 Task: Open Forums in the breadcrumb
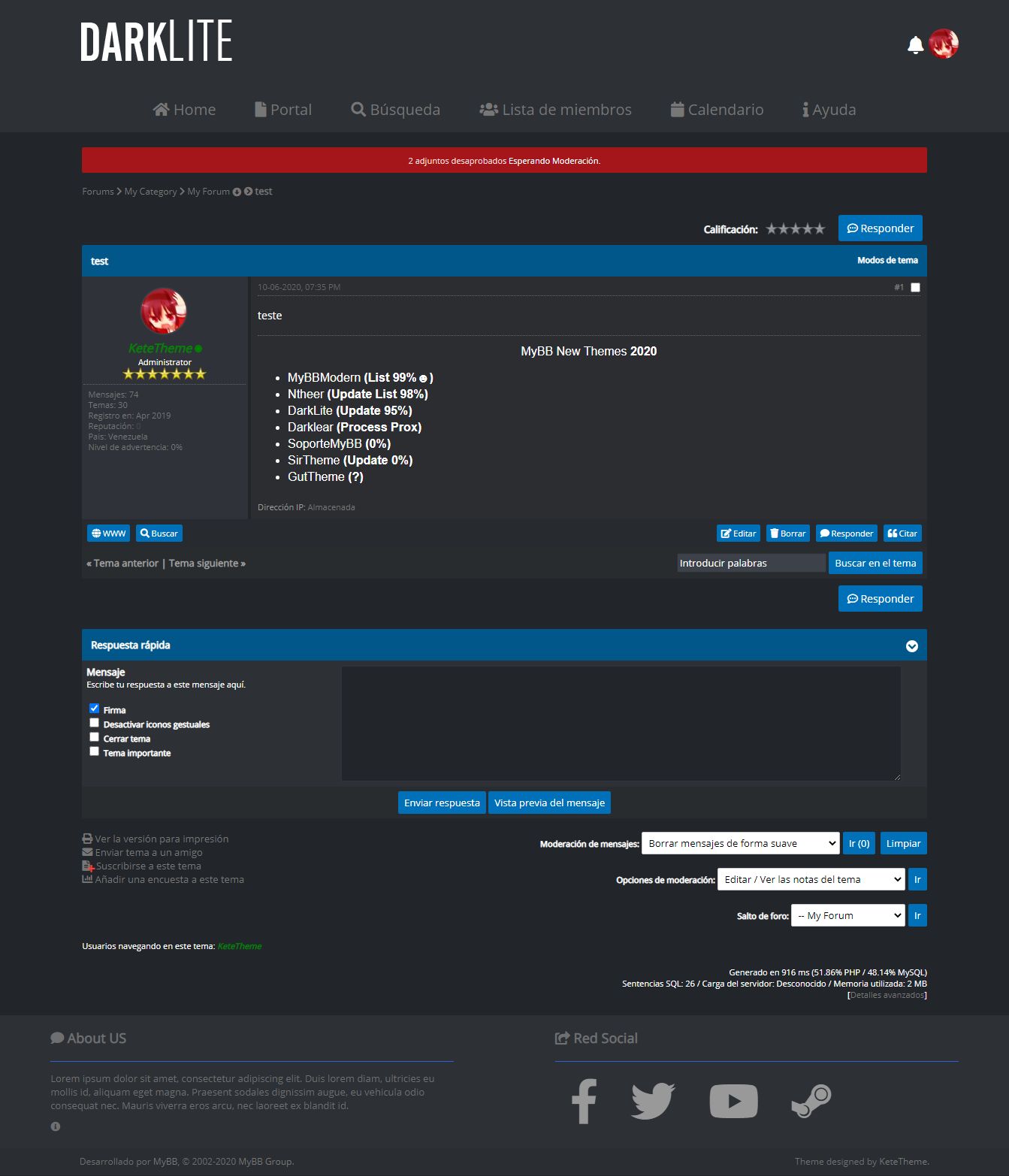click(x=98, y=192)
